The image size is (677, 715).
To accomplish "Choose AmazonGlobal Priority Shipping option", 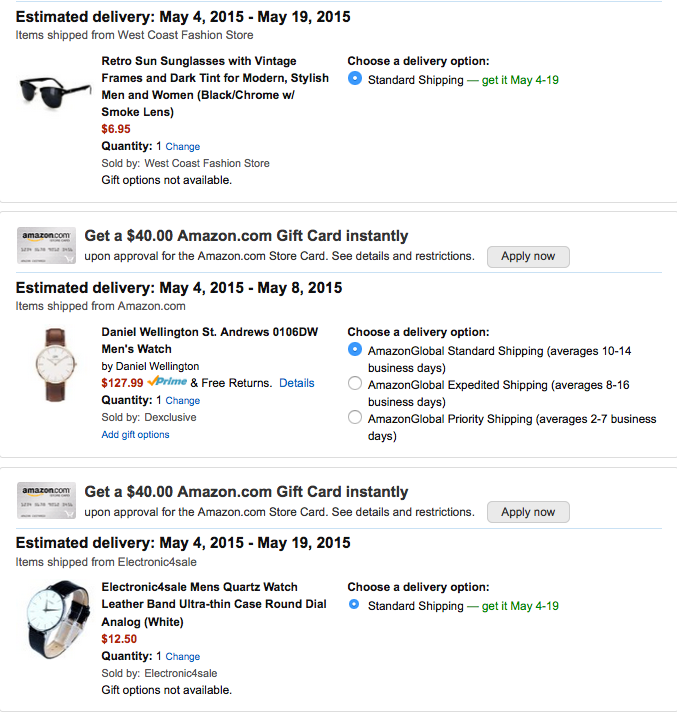I will tap(355, 418).
